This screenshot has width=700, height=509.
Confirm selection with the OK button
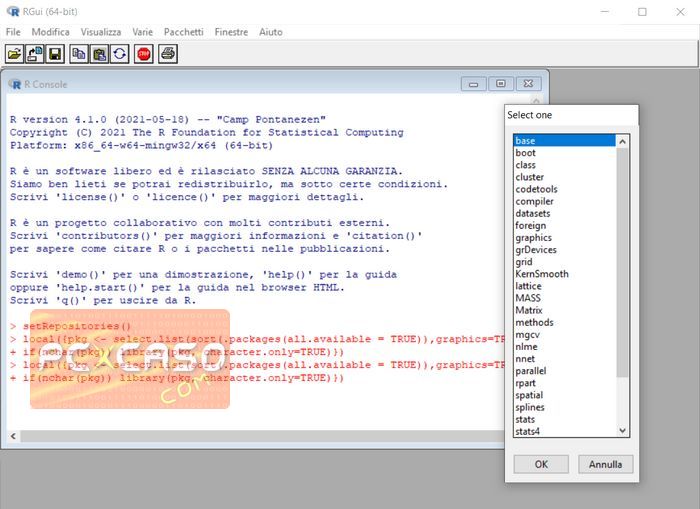point(541,464)
